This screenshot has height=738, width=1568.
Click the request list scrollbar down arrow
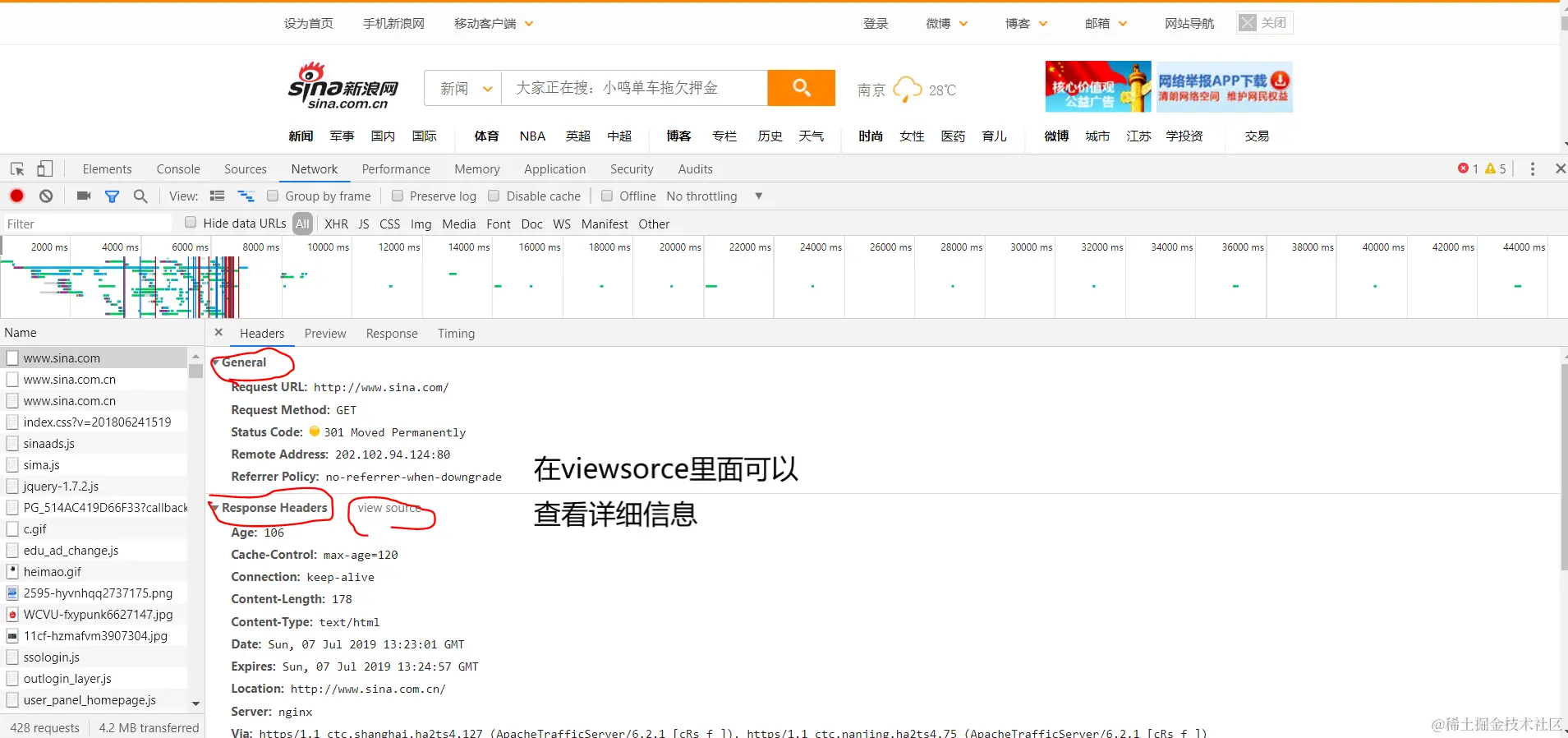195,703
